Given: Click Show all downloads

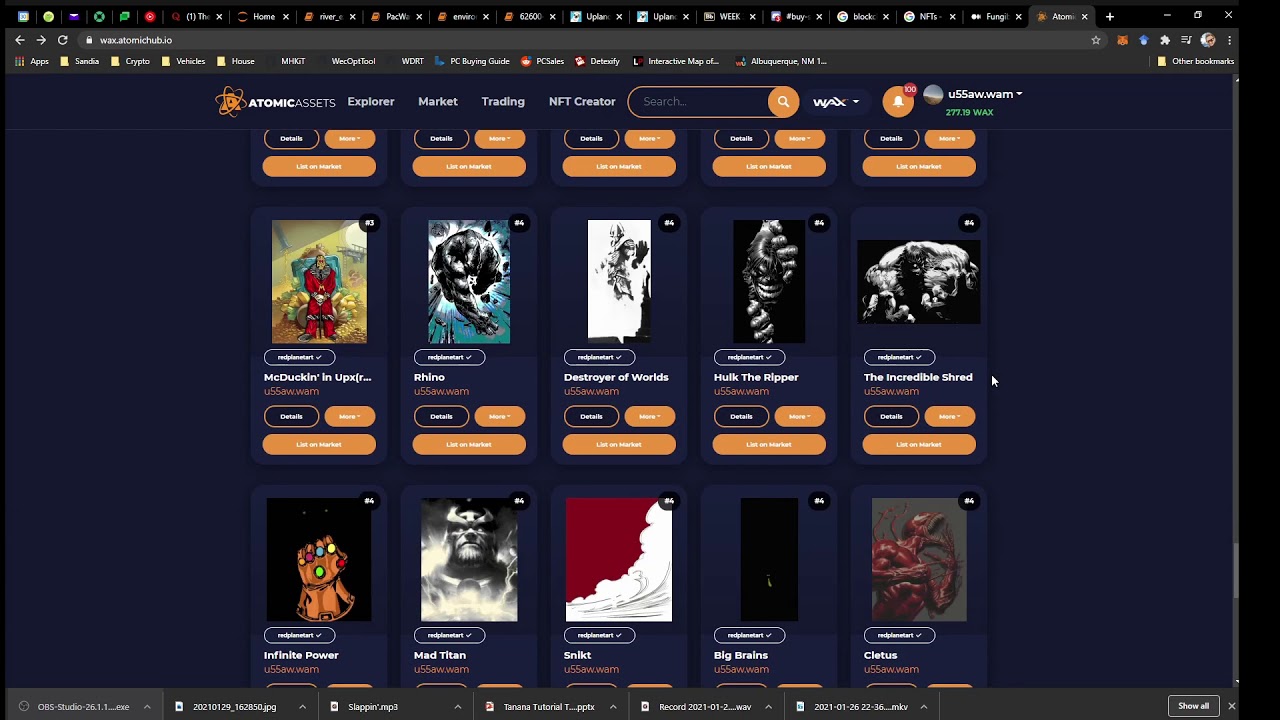Looking at the screenshot, I should (1193, 706).
